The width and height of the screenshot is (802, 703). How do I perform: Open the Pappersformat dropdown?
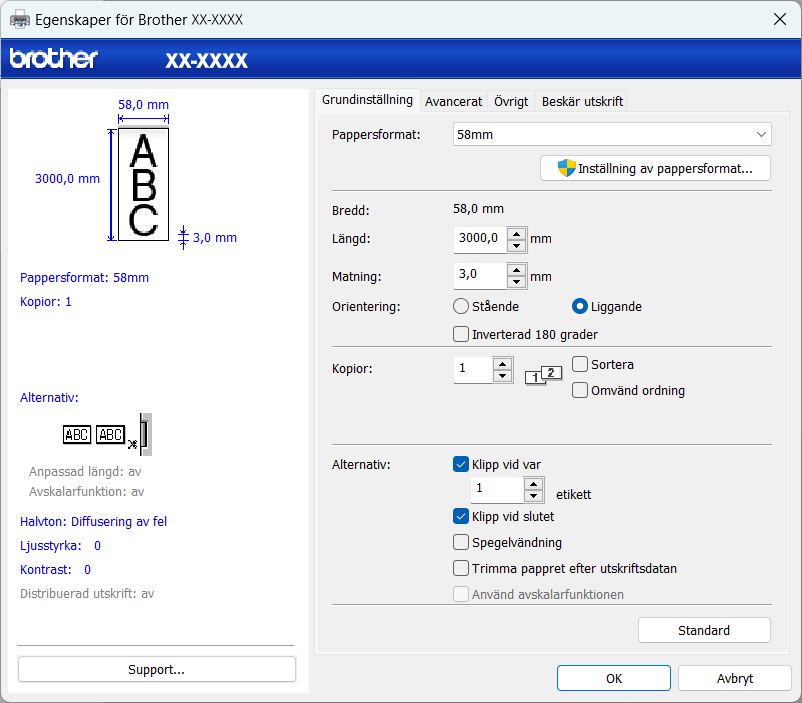(x=612, y=134)
